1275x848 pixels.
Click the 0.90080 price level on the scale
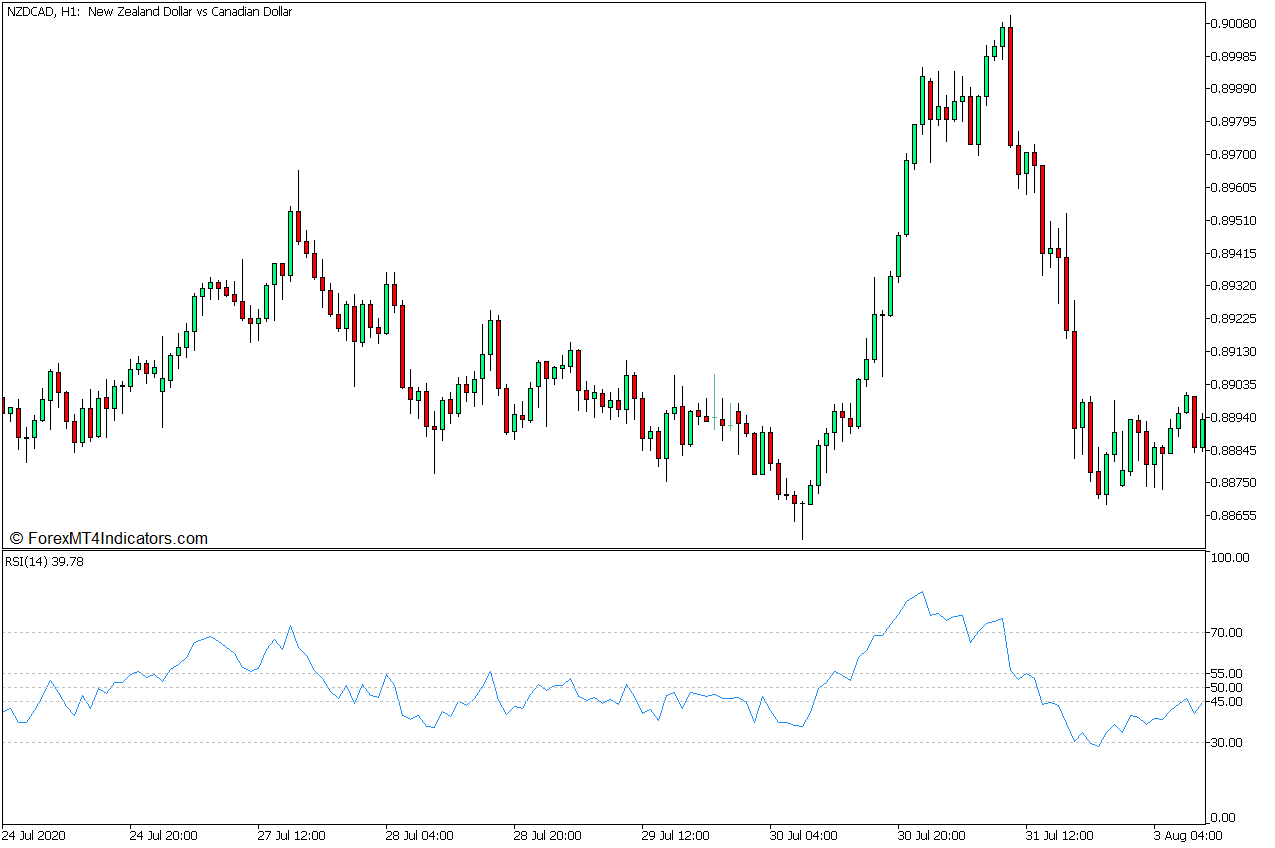pos(1234,22)
